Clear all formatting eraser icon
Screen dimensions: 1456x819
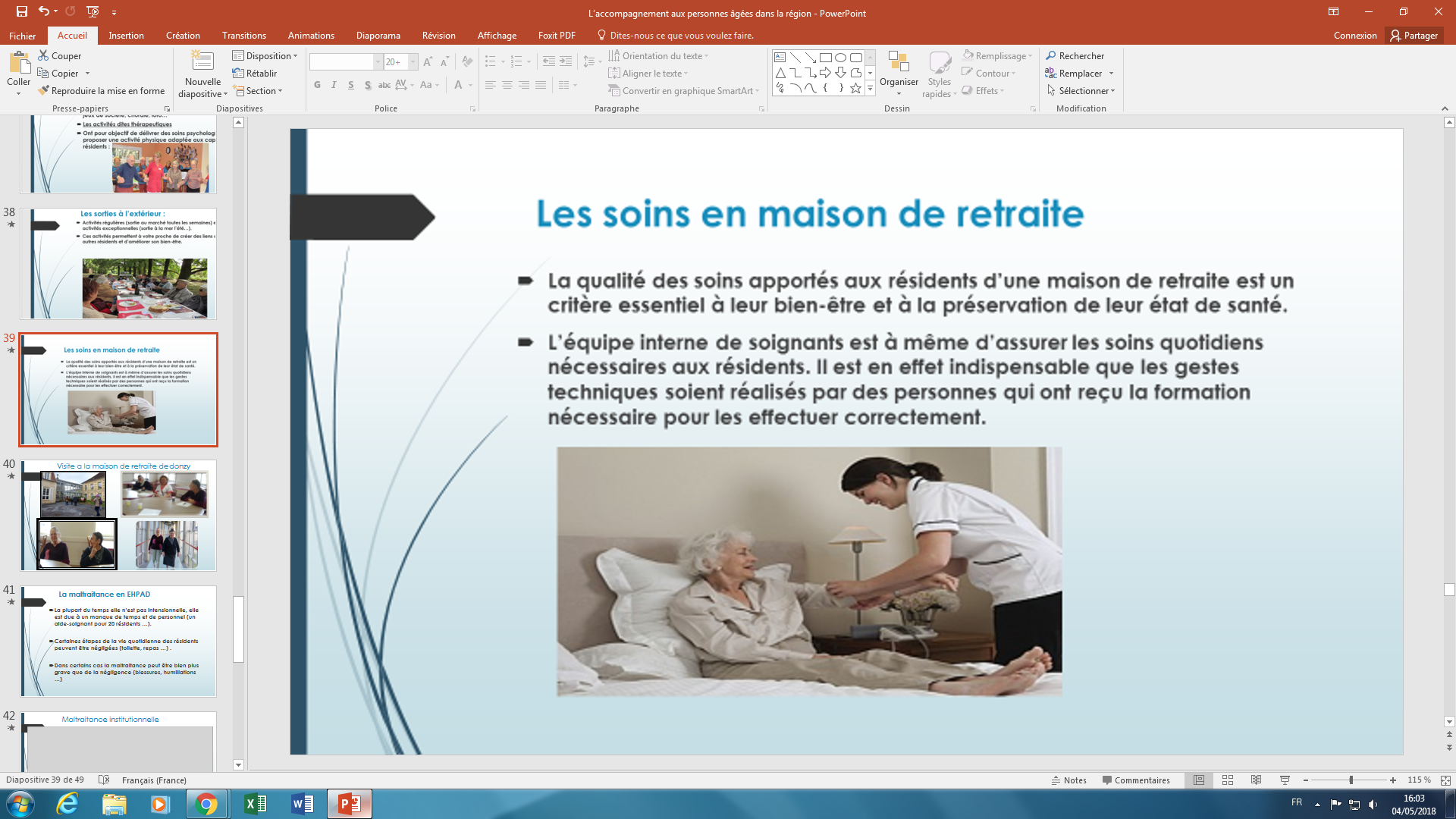pos(467,62)
